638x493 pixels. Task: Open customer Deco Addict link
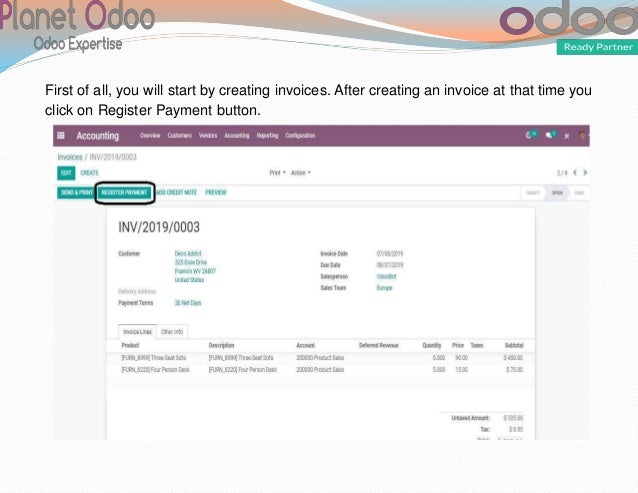[188, 253]
